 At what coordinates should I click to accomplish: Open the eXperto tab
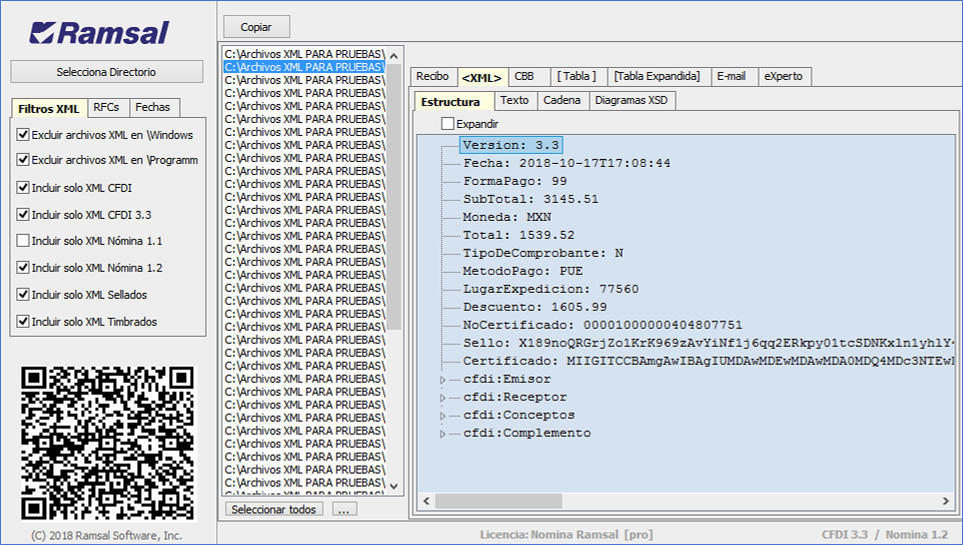point(783,76)
